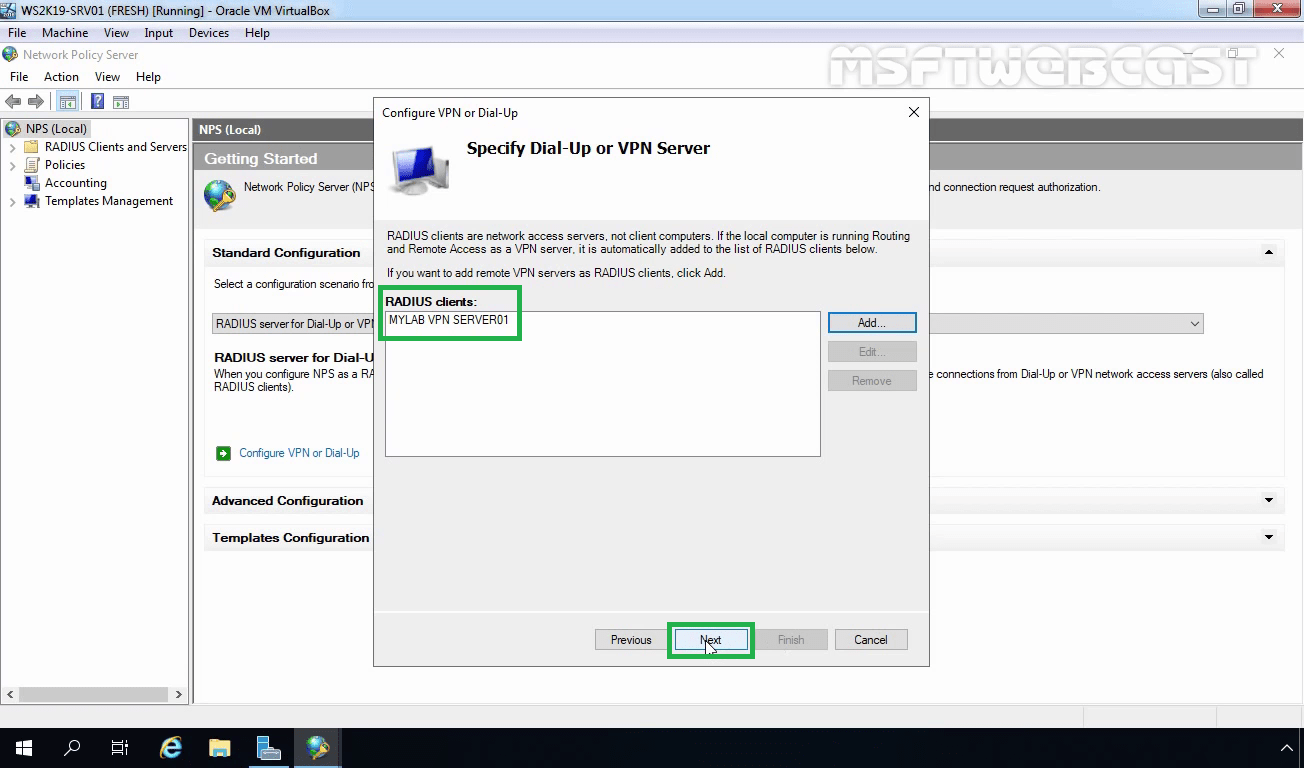Click the back navigation arrow
Viewport: 1304px width, 768px height.
[13, 100]
